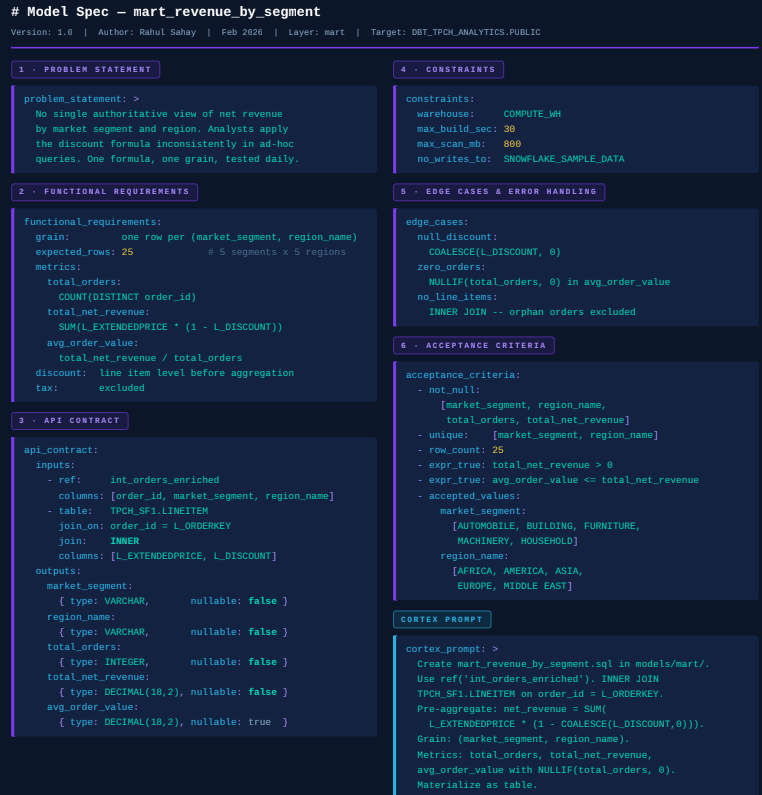Click the 'problem_statement: >' key
762x795 pixels.
pyautogui.click(x=81, y=99)
